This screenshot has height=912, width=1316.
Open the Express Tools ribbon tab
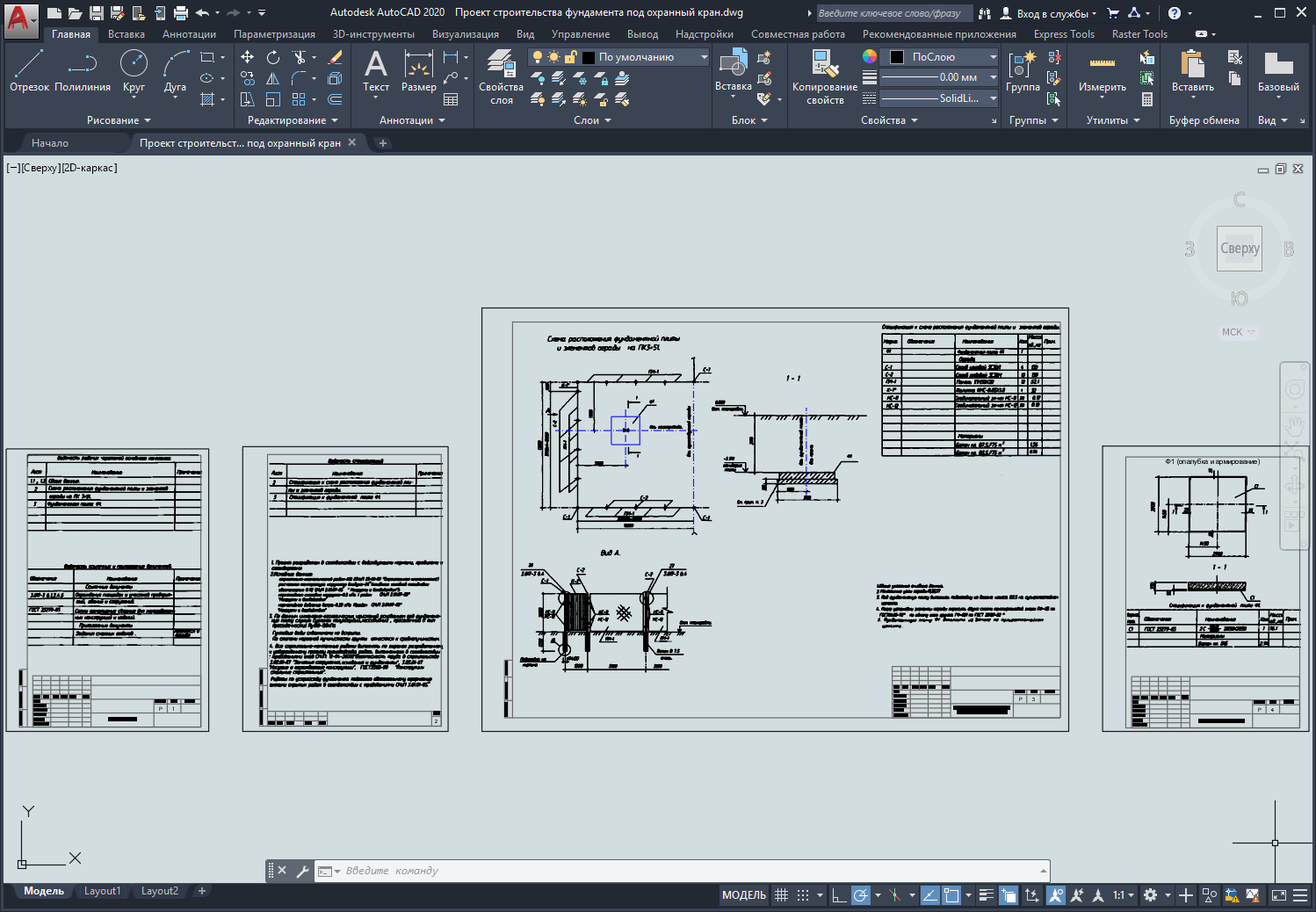tap(1064, 34)
